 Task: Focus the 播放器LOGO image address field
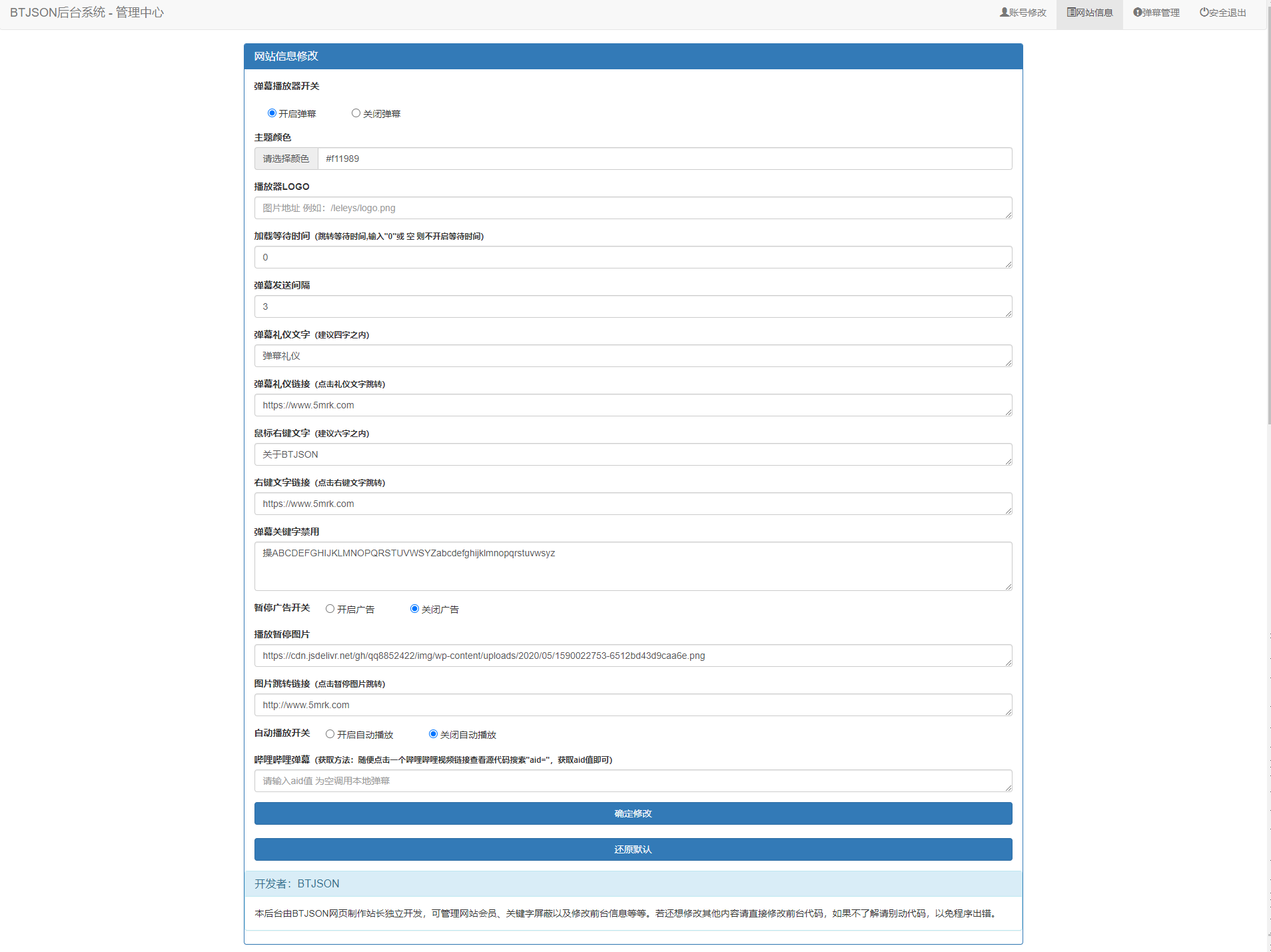pos(633,208)
